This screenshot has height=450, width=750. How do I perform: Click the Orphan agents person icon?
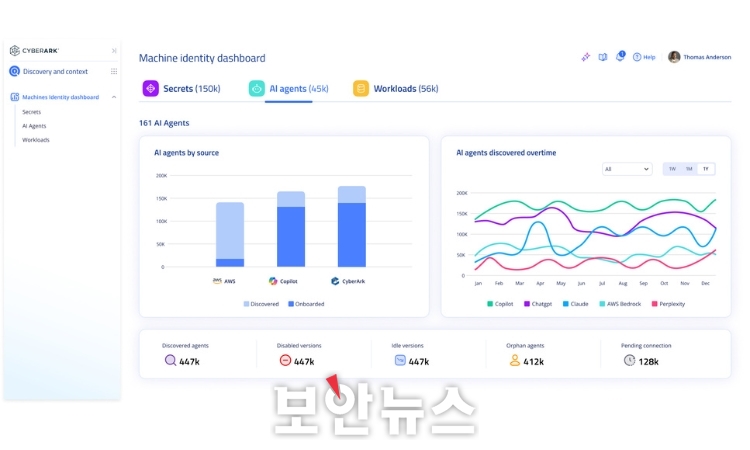[515, 360]
